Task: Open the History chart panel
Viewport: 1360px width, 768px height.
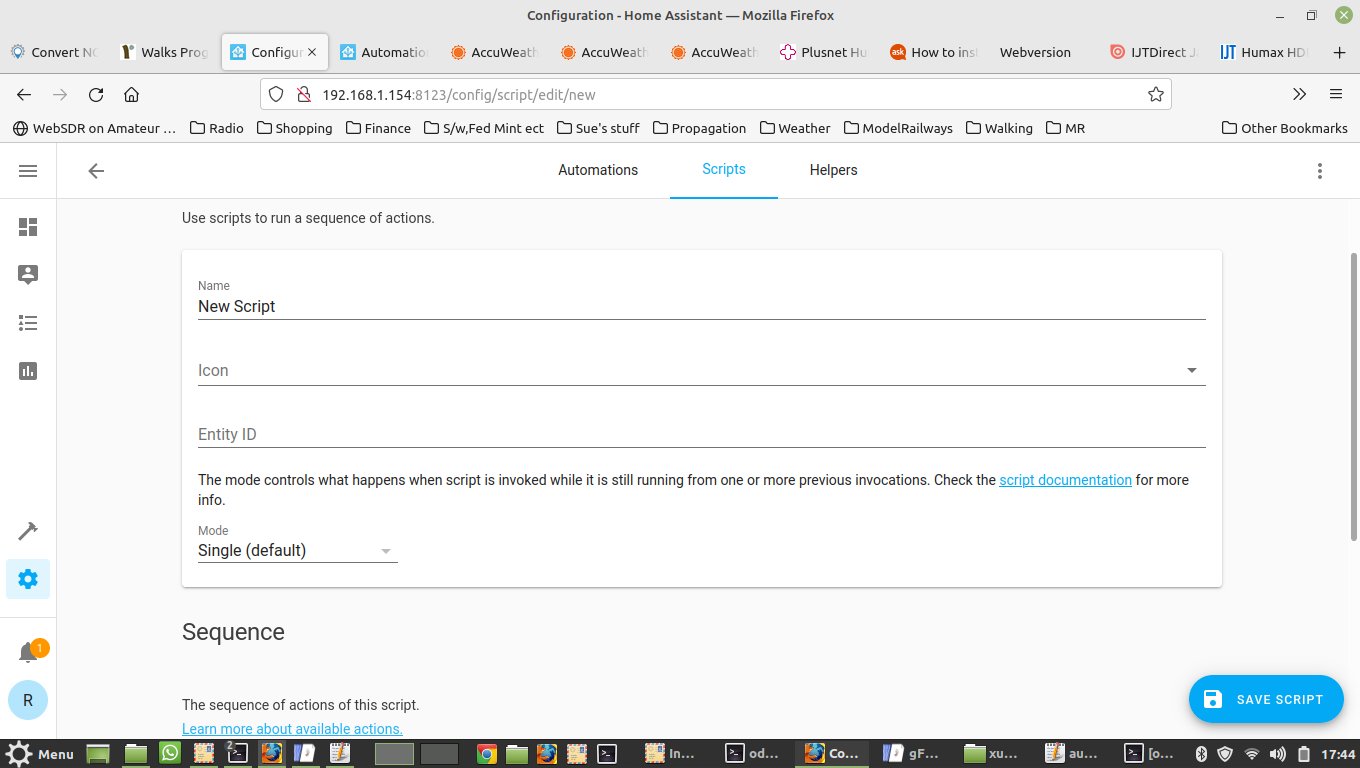Action: [28, 371]
